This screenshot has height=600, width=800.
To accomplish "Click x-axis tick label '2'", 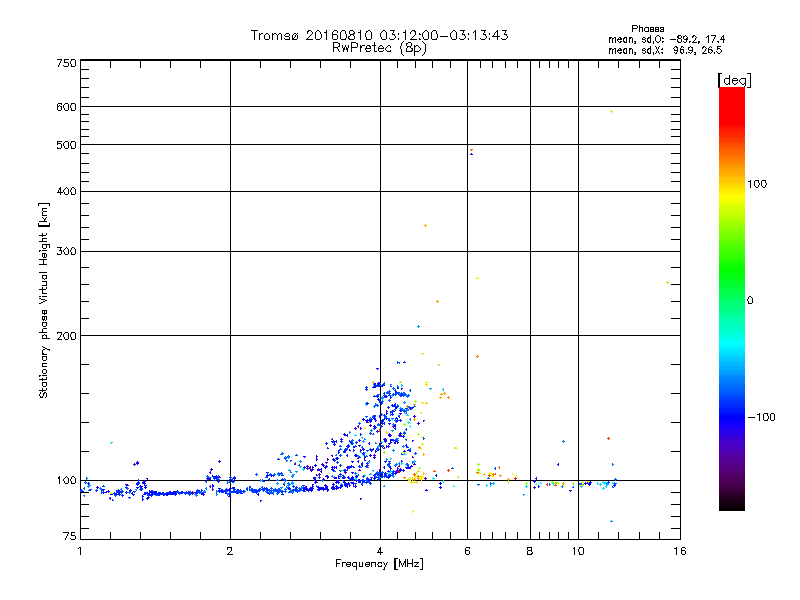I will (230, 551).
